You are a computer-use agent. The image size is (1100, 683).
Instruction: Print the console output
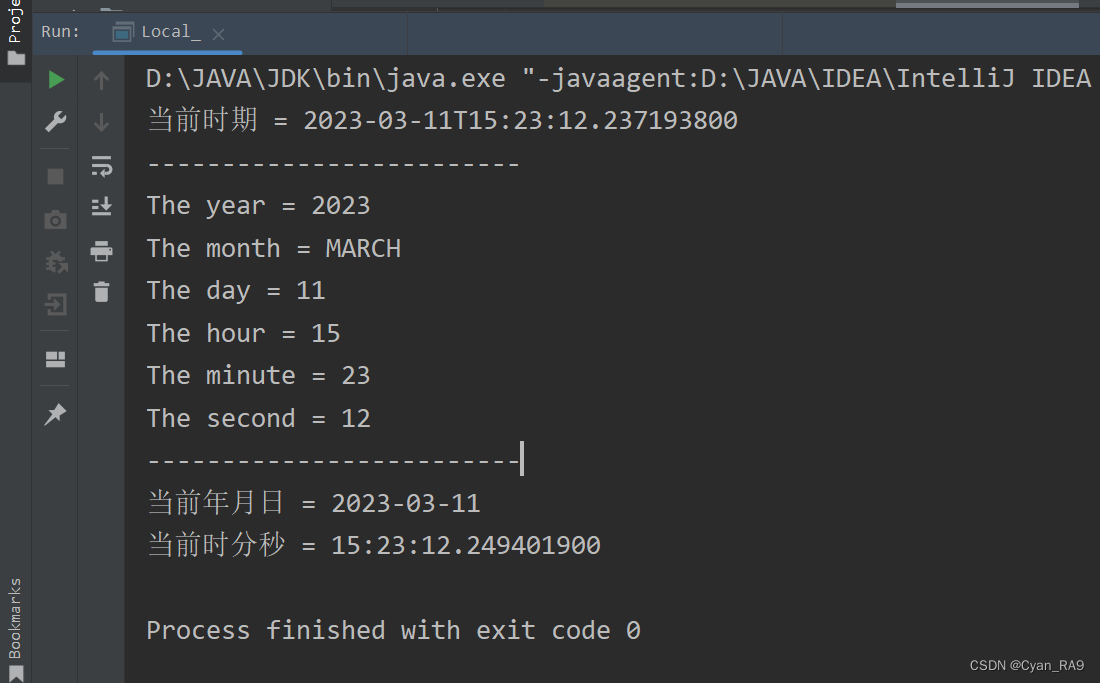click(x=102, y=250)
